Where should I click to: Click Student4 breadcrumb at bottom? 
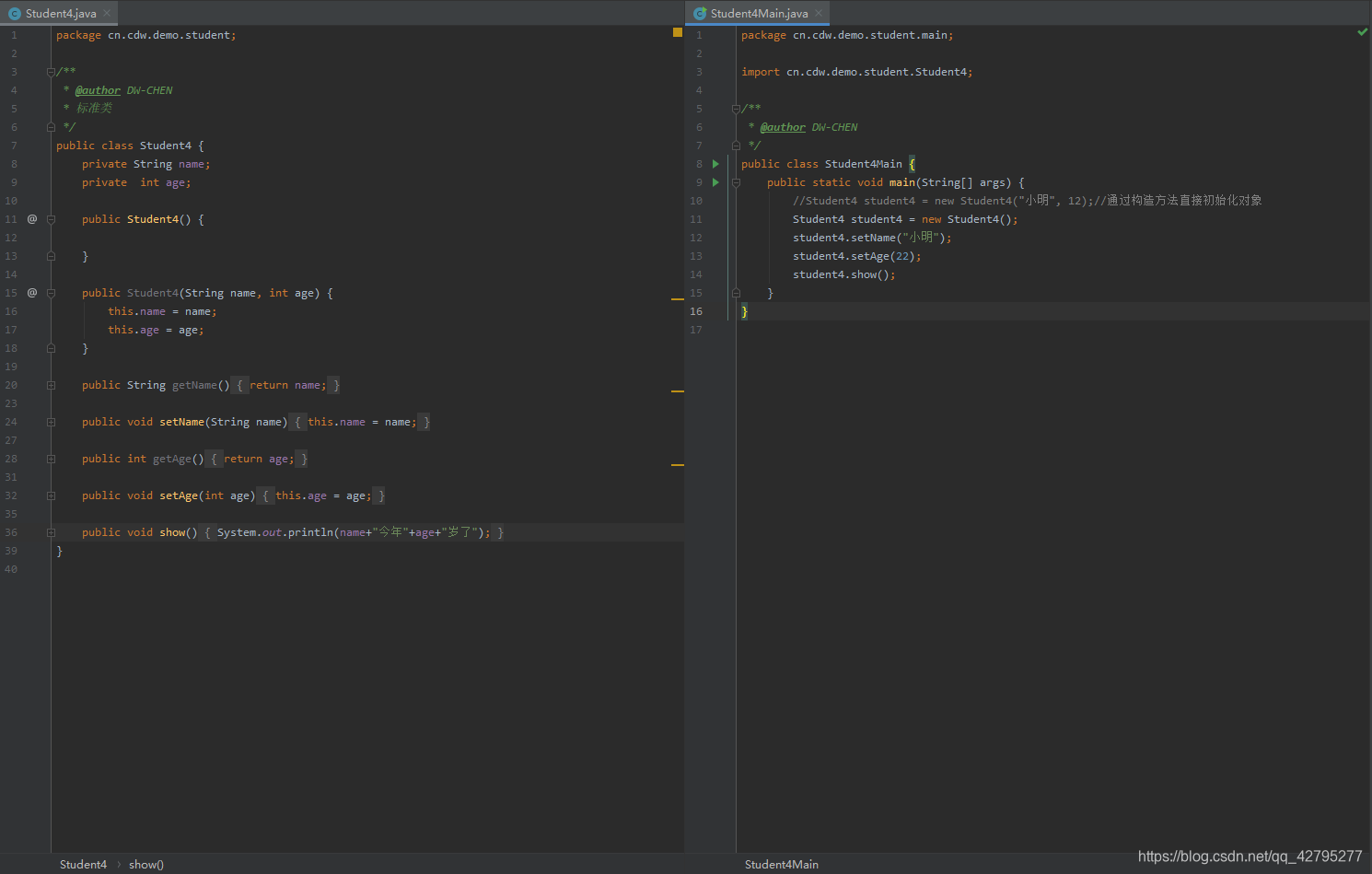point(83,864)
